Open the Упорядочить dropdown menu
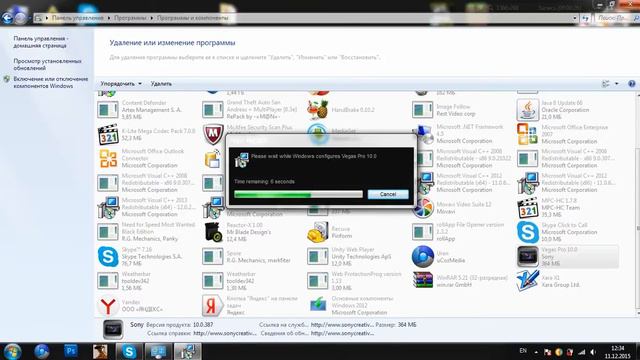This screenshot has width=640, height=360. (x=121, y=84)
